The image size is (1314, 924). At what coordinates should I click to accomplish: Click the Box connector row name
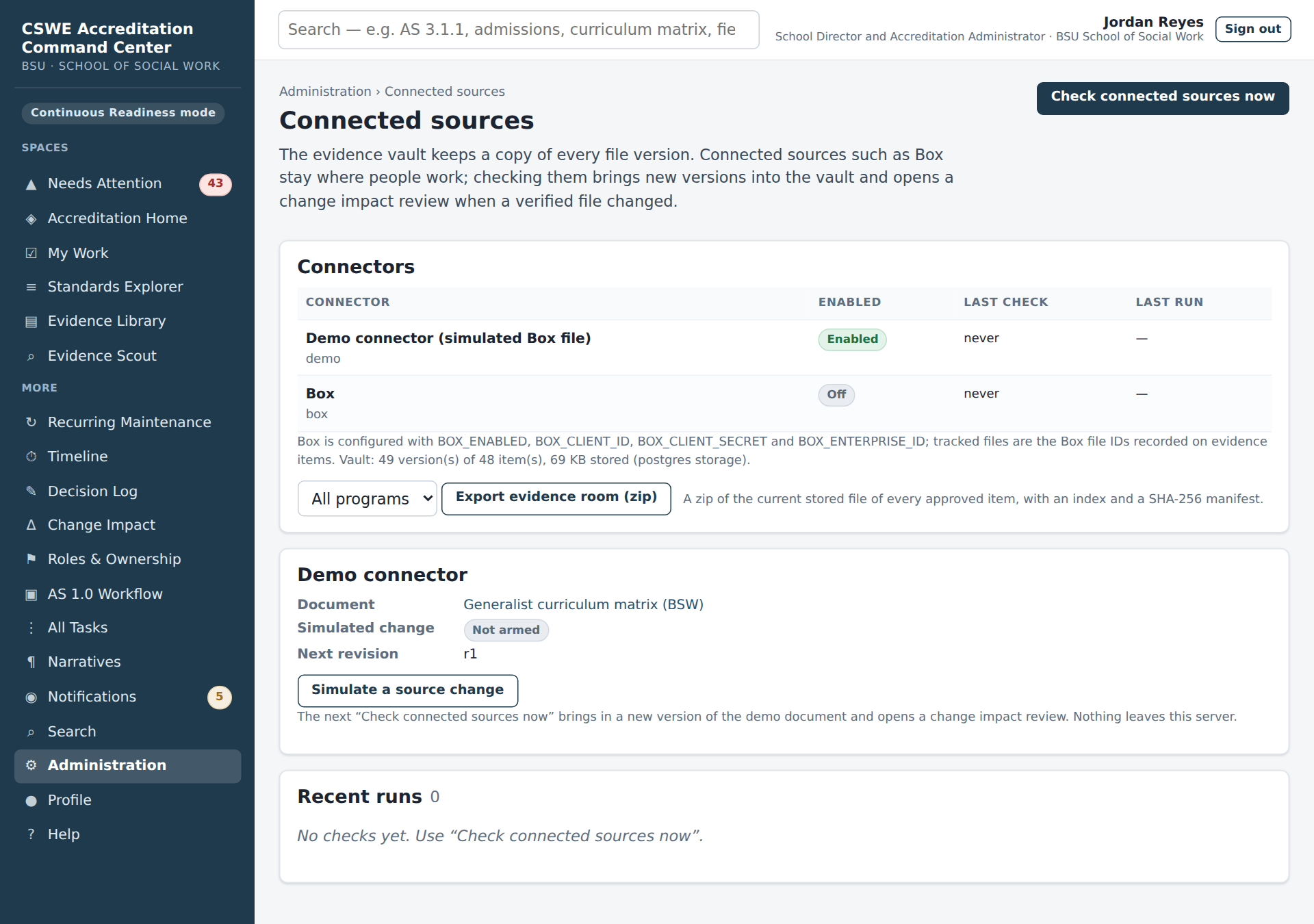pyautogui.click(x=320, y=394)
